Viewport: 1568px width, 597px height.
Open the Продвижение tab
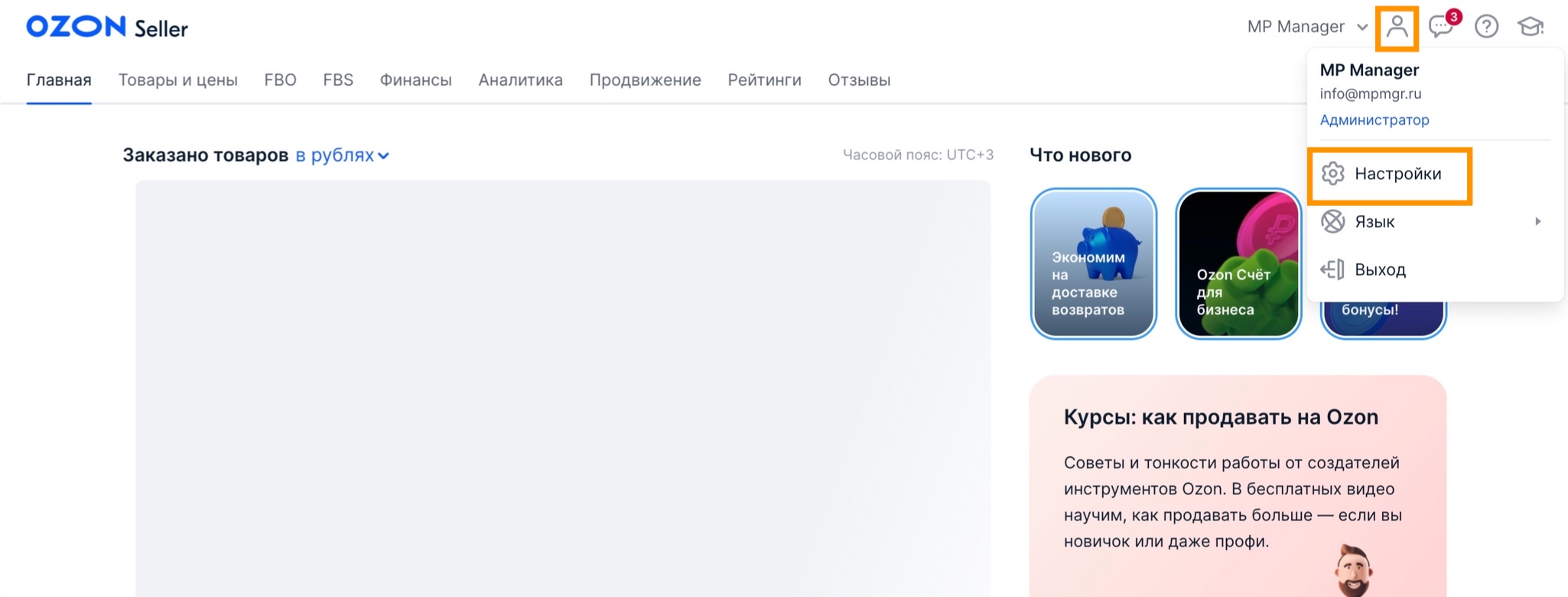[645, 80]
